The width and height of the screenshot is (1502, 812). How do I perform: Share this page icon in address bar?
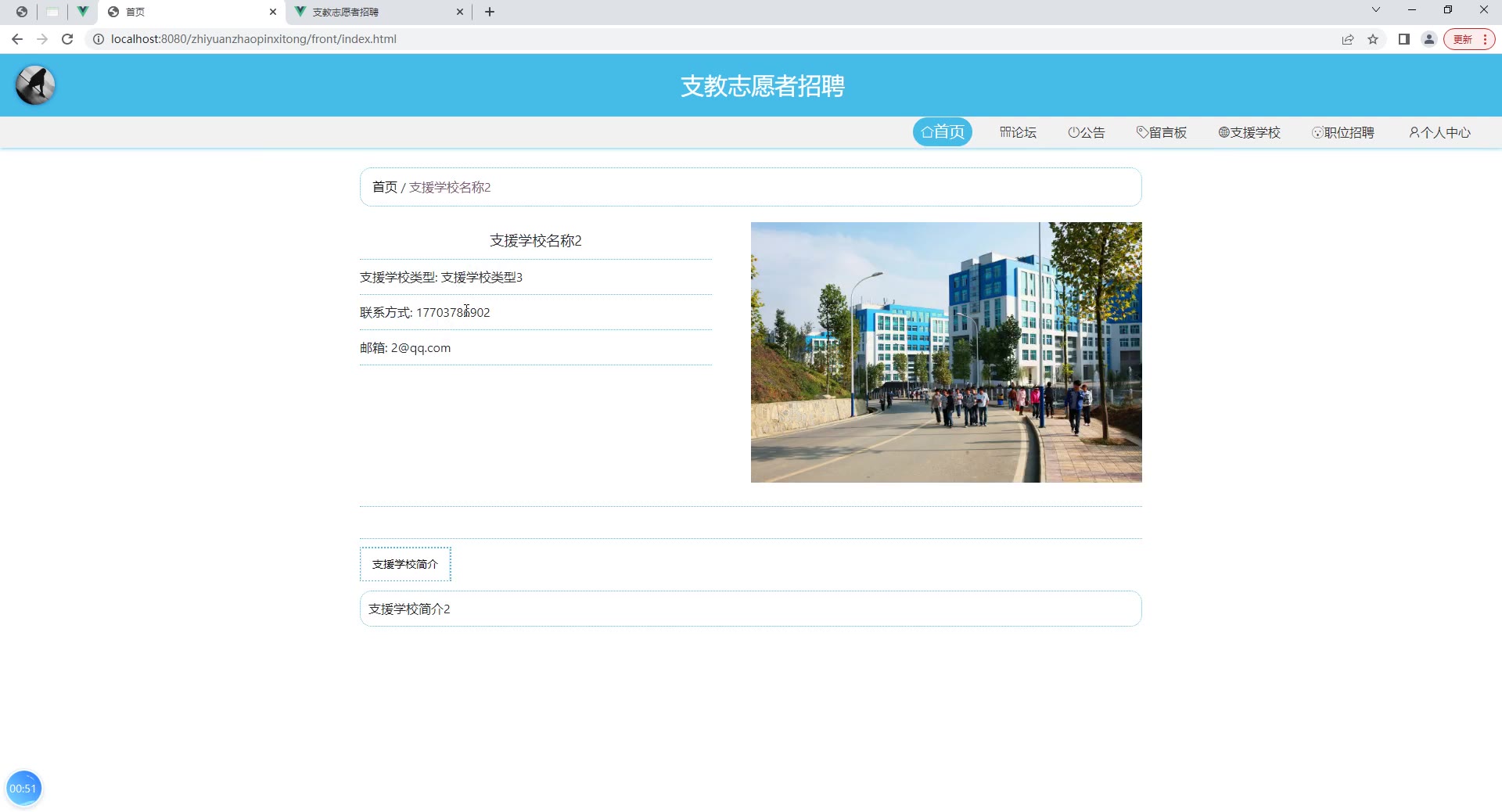click(x=1348, y=39)
